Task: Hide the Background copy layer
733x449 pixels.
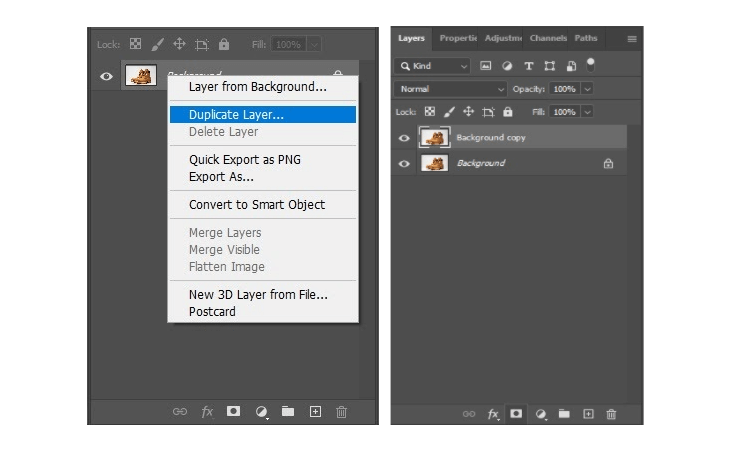Action: 404,138
